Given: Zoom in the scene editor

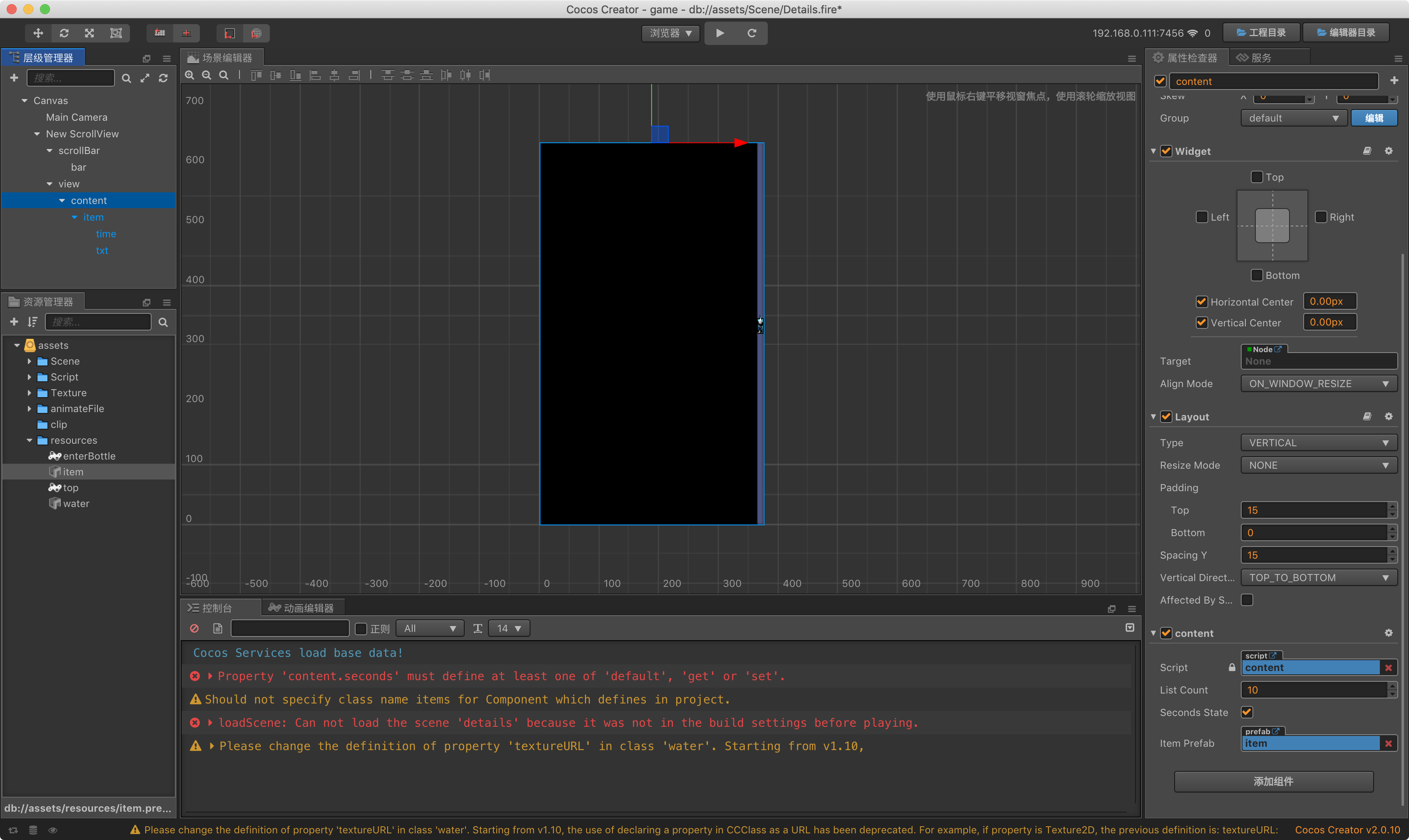Looking at the screenshot, I should (189, 75).
